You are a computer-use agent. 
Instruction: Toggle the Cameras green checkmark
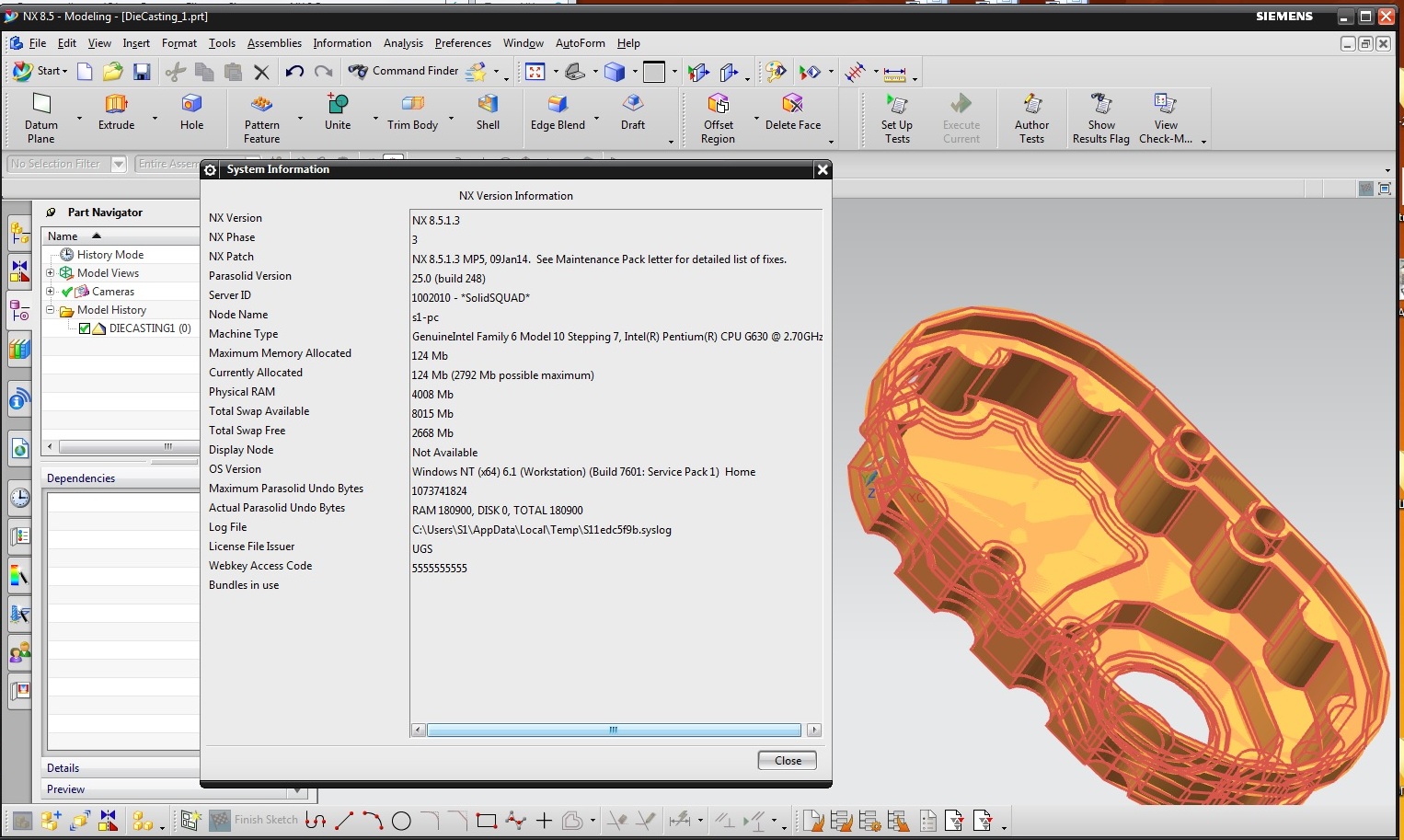click(x=67, y=292)
